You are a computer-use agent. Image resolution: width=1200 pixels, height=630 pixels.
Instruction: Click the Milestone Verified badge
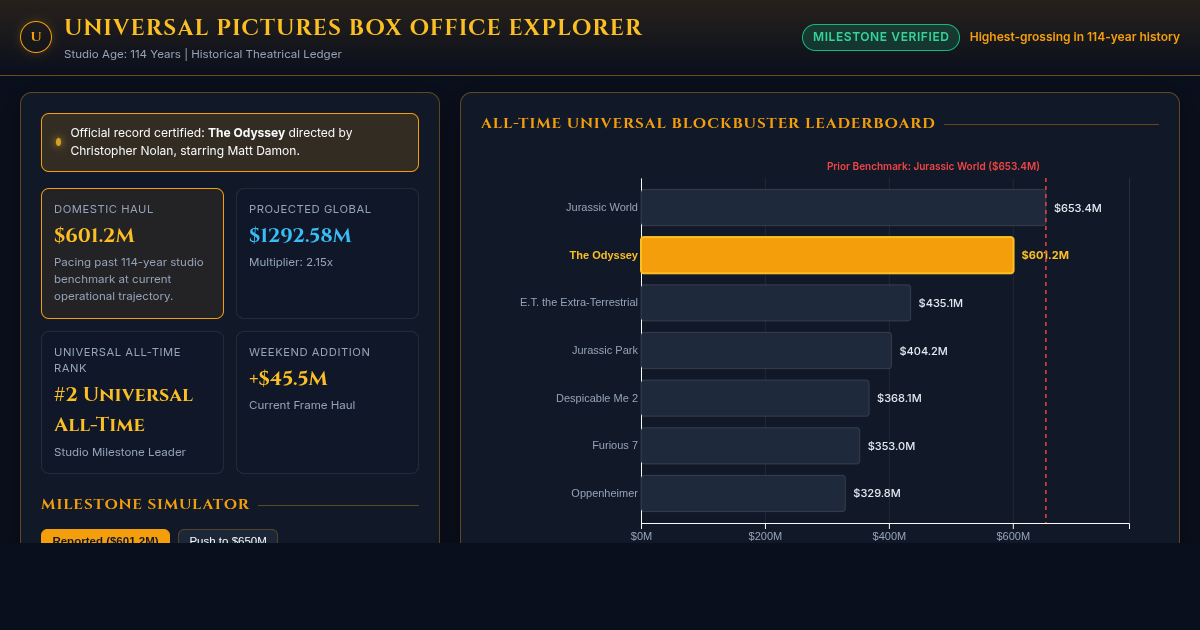tap(881, 37)
